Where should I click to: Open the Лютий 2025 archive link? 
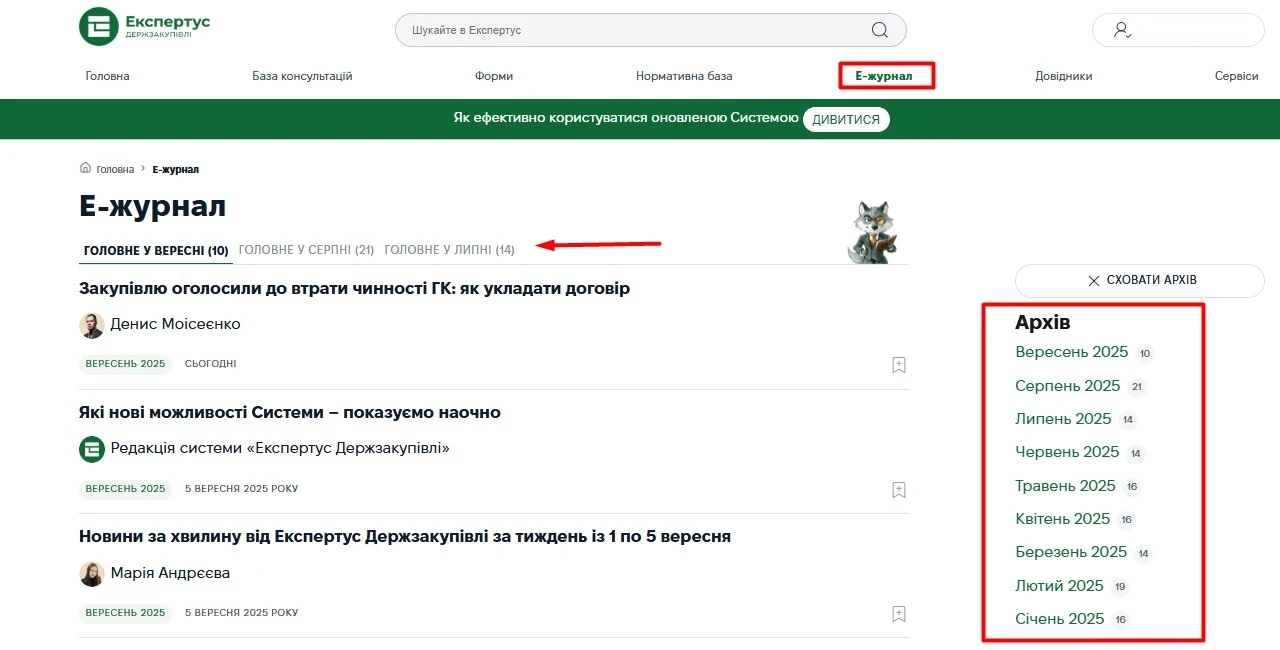(x=1060, y=585)
